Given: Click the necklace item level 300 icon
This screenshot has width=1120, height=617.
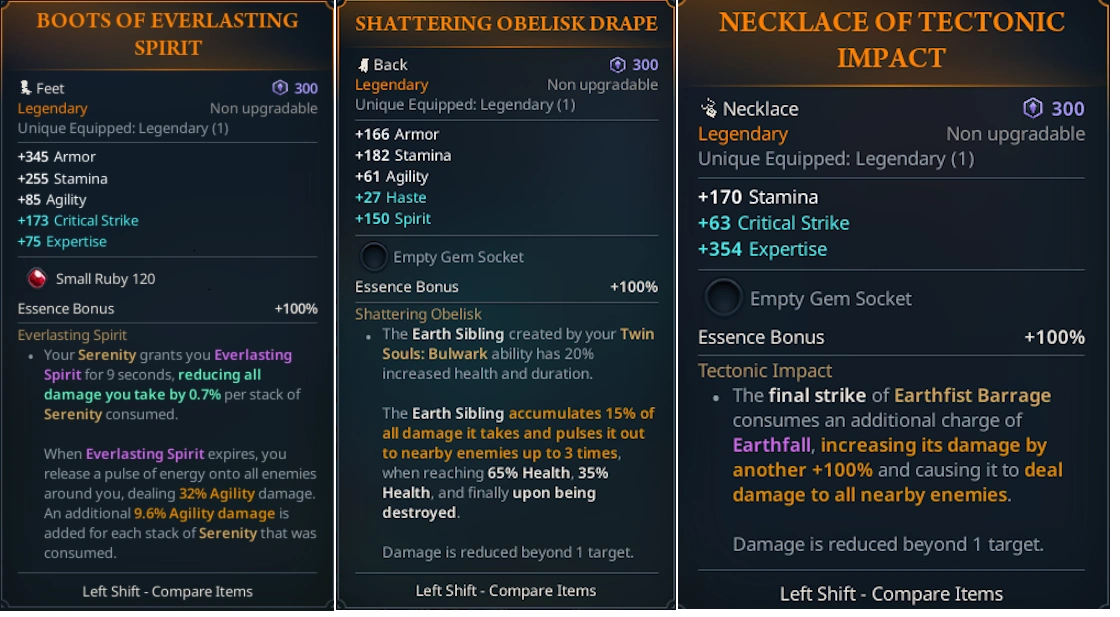Looking at the screenshot, I should pyautogui.click(x=1033, y=108).
